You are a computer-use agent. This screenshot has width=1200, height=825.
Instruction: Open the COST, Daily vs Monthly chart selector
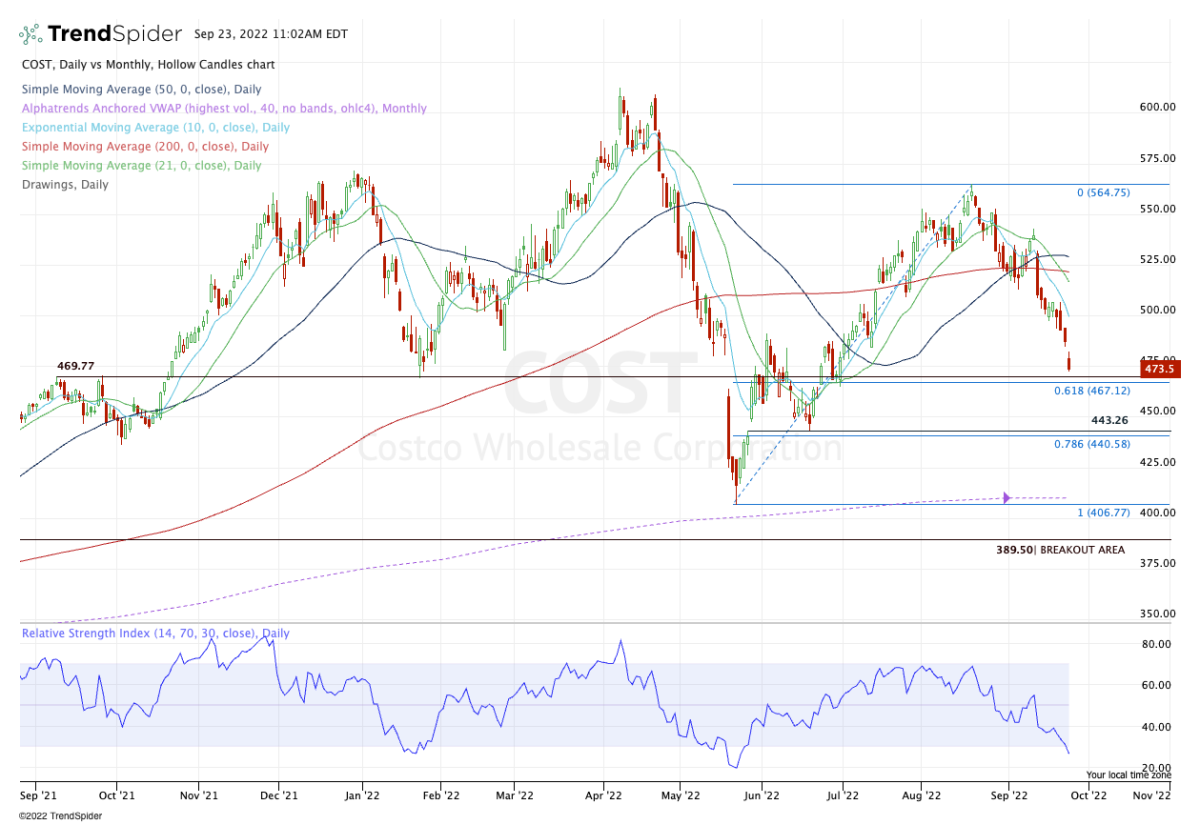coord(147,64)
